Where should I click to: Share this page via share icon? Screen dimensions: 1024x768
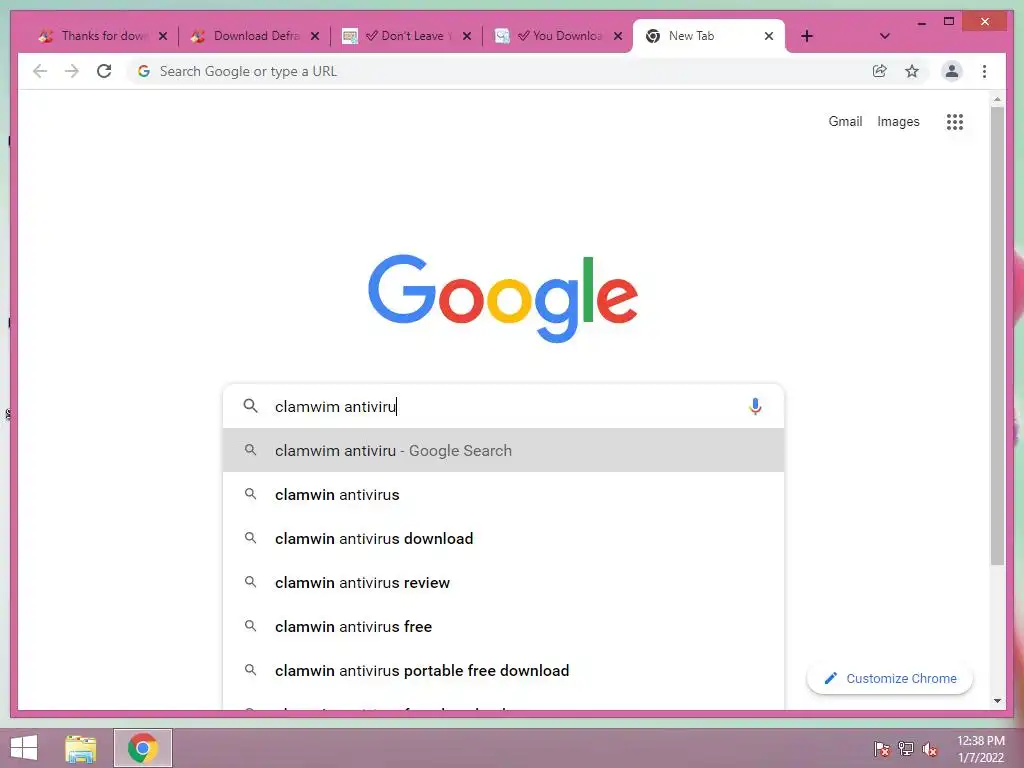tap(880, 71)
